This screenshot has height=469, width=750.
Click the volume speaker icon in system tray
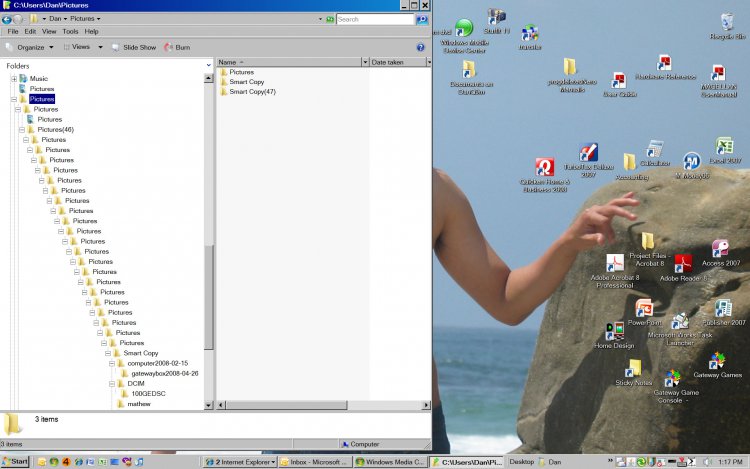tap(707, 462)
